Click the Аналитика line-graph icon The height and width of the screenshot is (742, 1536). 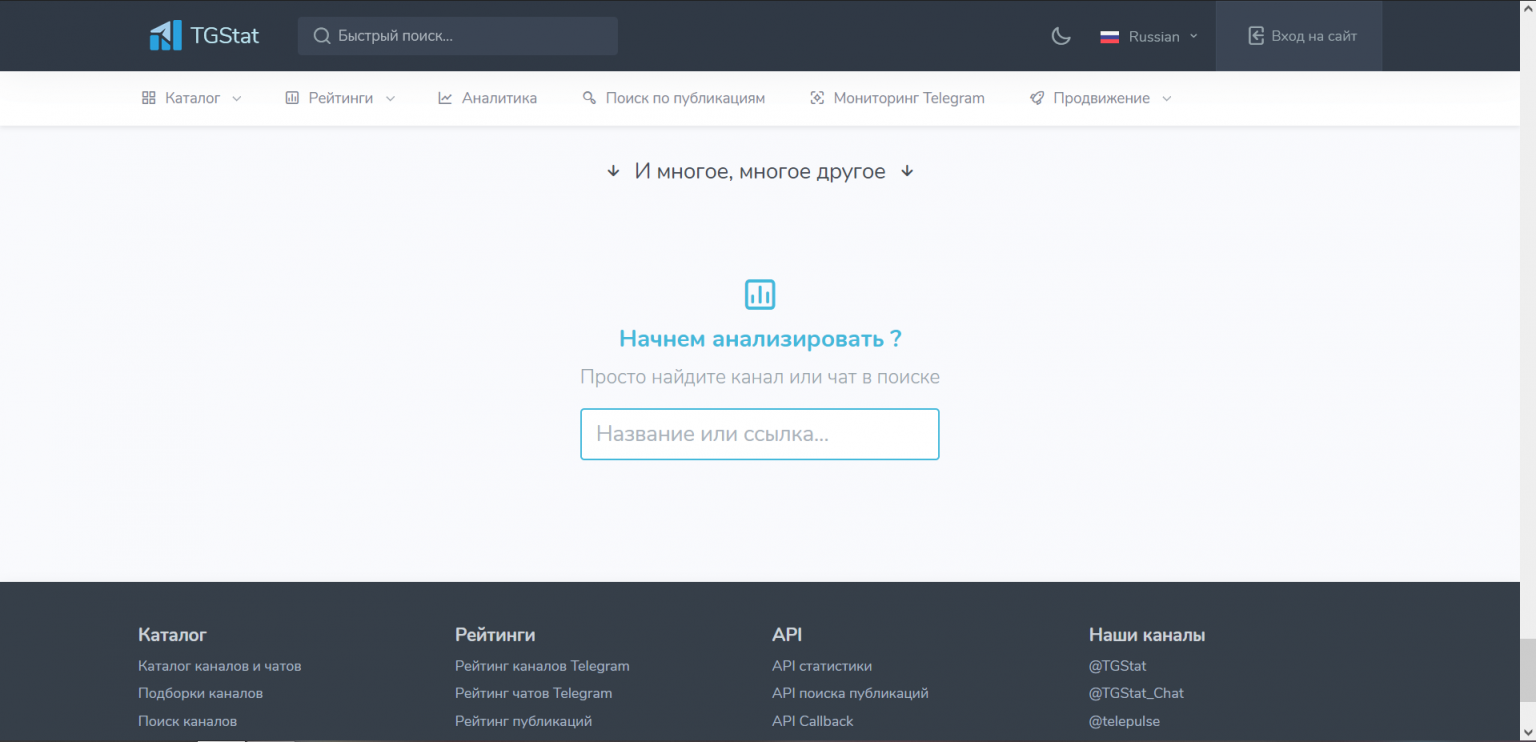[445, 98]
